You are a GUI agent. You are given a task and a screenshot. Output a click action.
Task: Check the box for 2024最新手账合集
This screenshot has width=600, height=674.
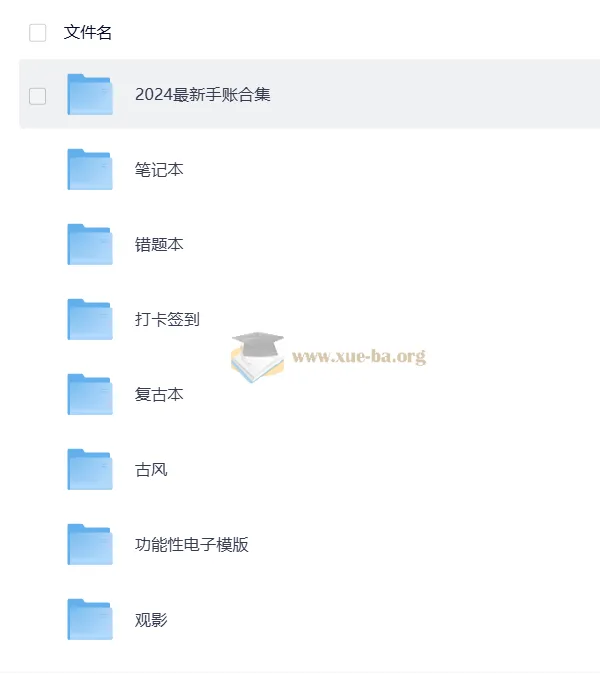point(37,96)
